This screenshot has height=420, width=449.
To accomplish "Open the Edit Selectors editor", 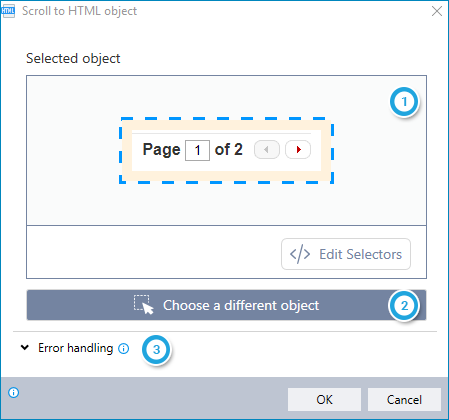I will (x=346, y=254).
